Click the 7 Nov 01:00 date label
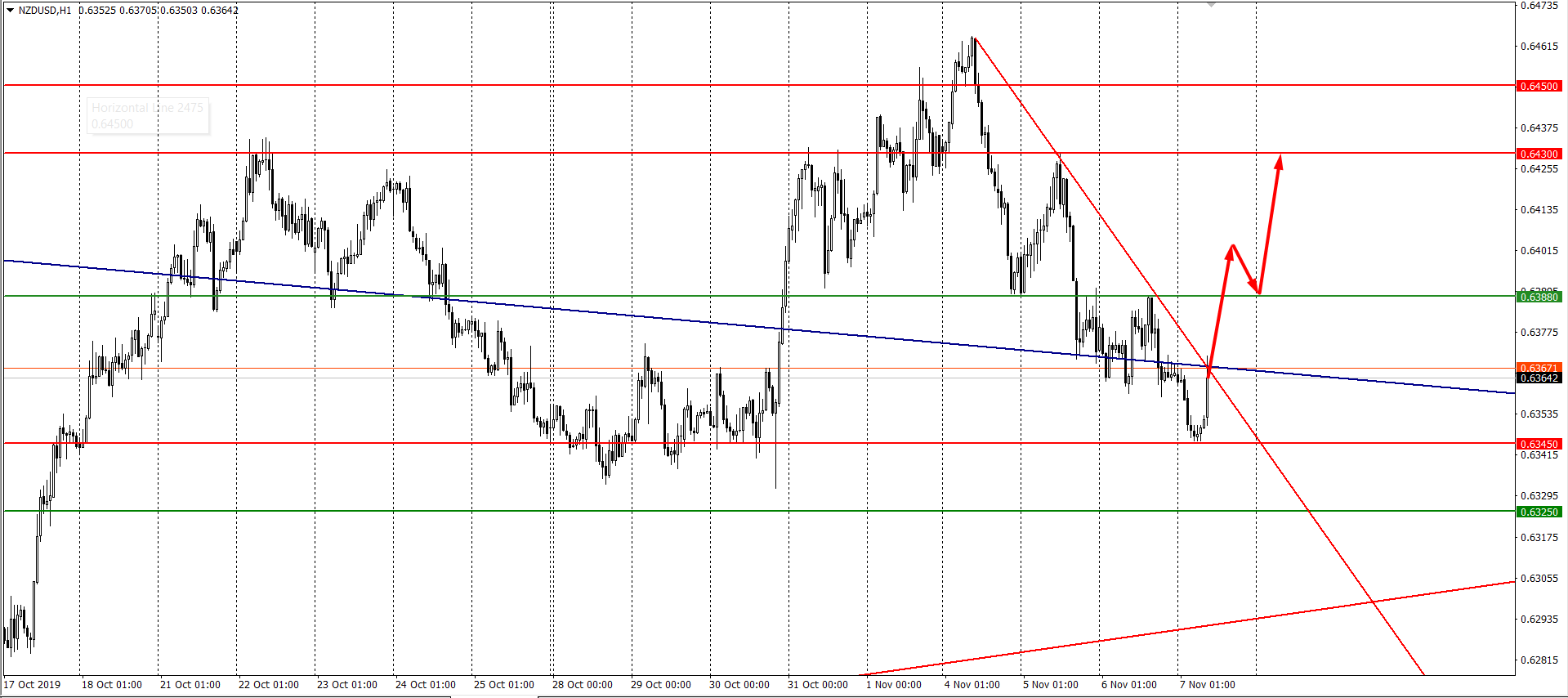 (1207, 685)
